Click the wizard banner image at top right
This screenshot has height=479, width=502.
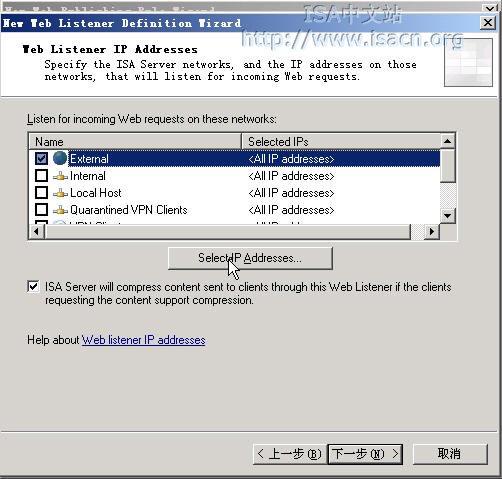click(468, 62)
